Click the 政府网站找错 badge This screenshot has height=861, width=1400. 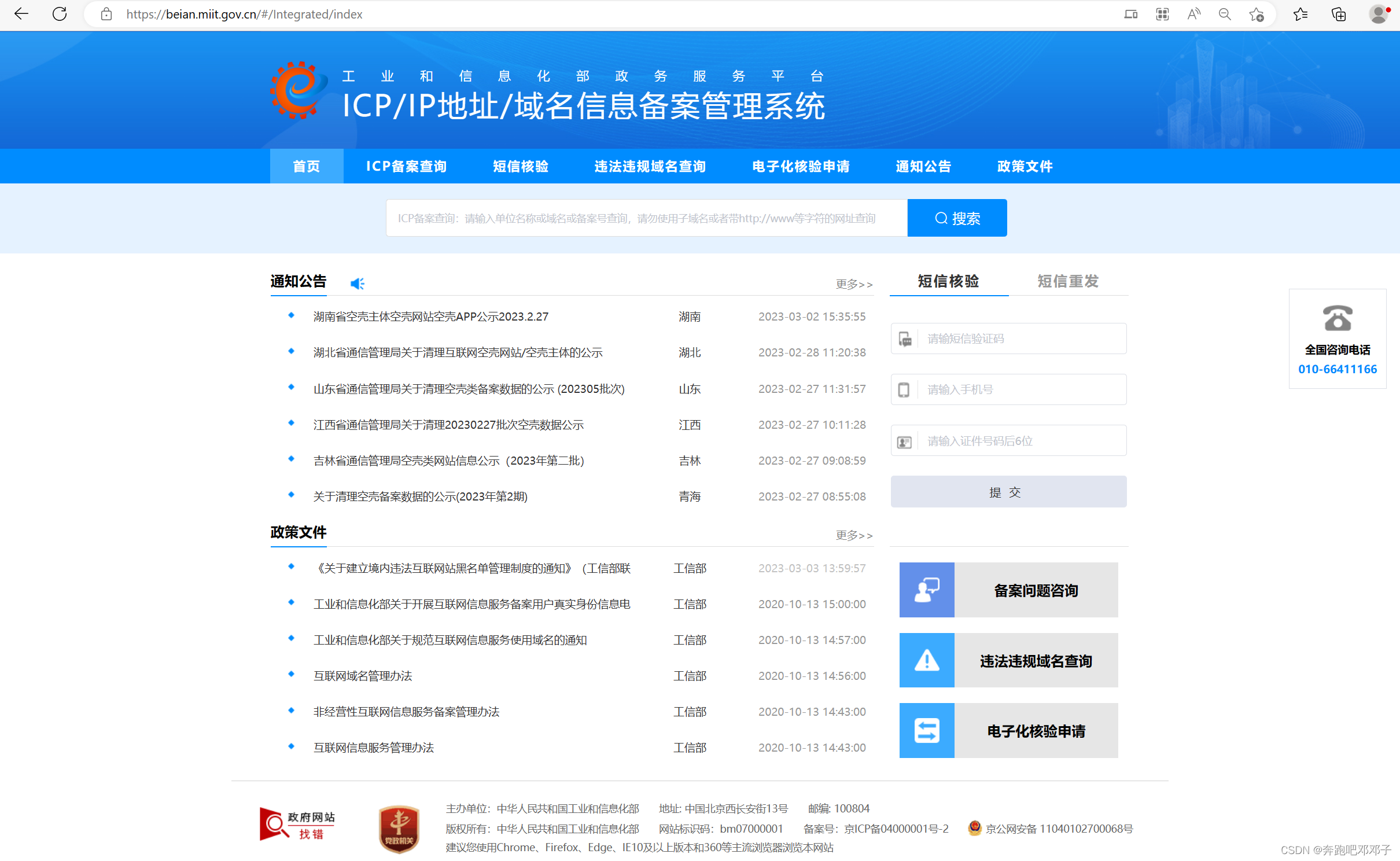[297, 825]
